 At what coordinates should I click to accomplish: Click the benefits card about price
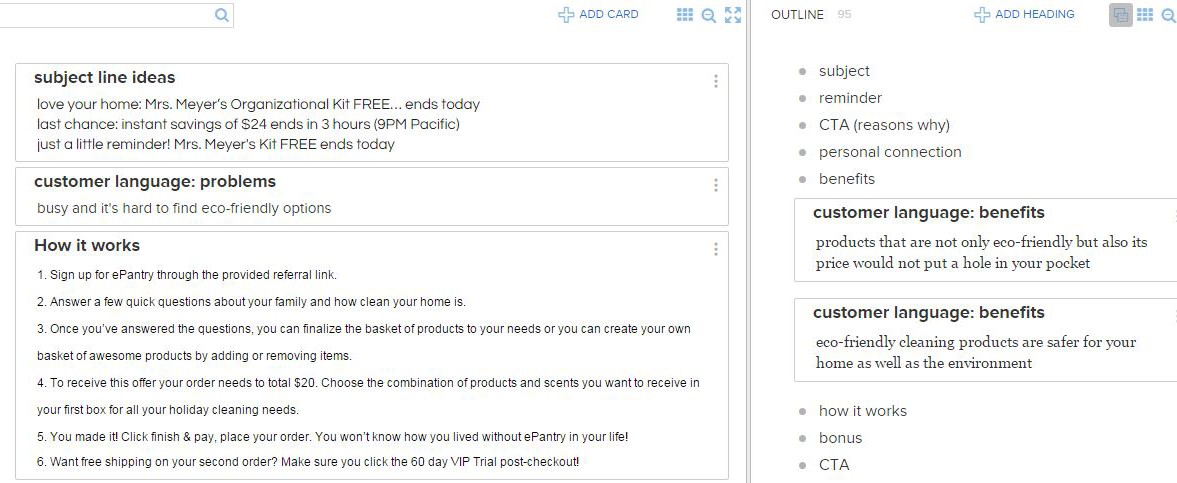click(x=980, y=253)
